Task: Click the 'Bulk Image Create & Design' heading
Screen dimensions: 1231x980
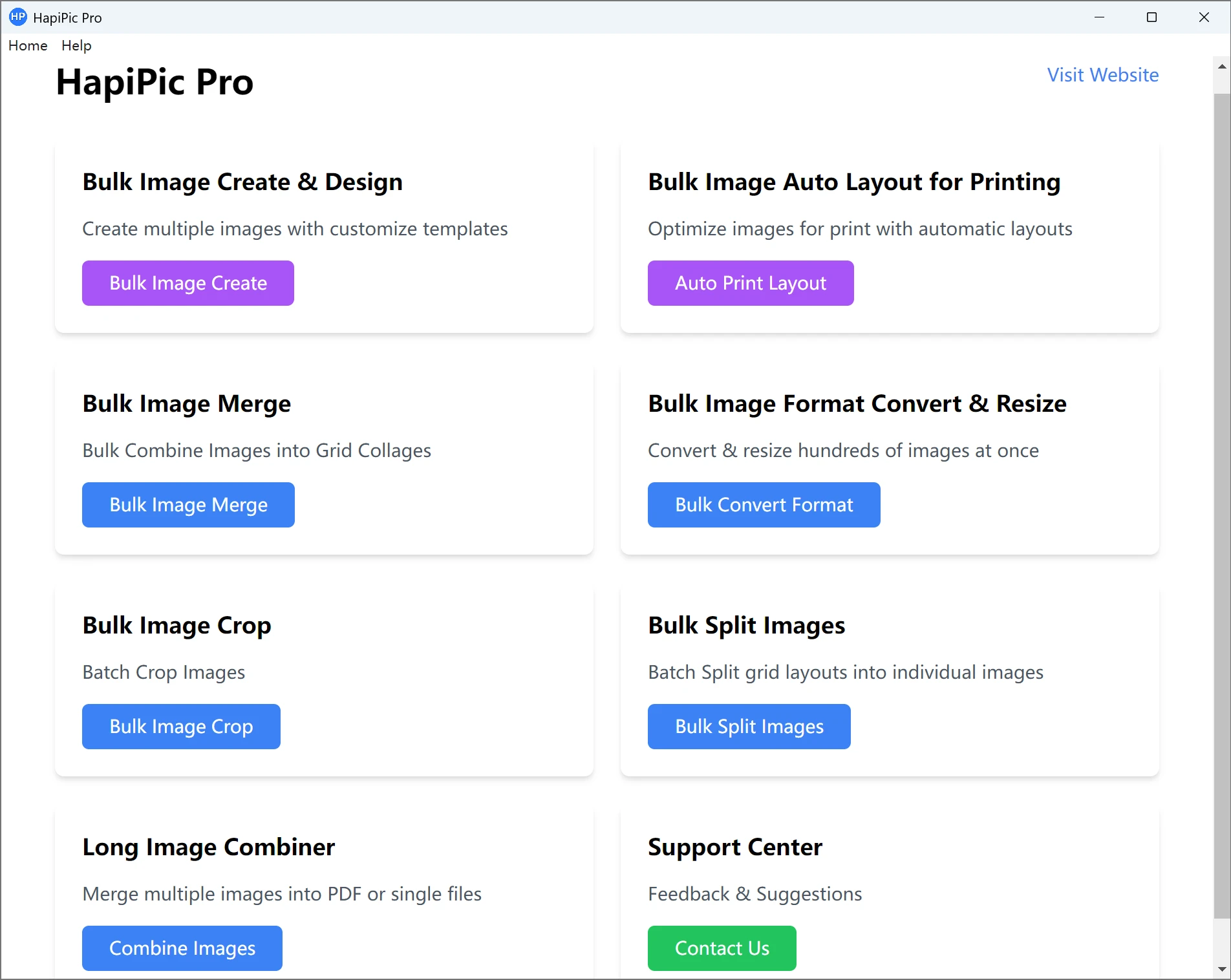Action: tap(242, 182)
